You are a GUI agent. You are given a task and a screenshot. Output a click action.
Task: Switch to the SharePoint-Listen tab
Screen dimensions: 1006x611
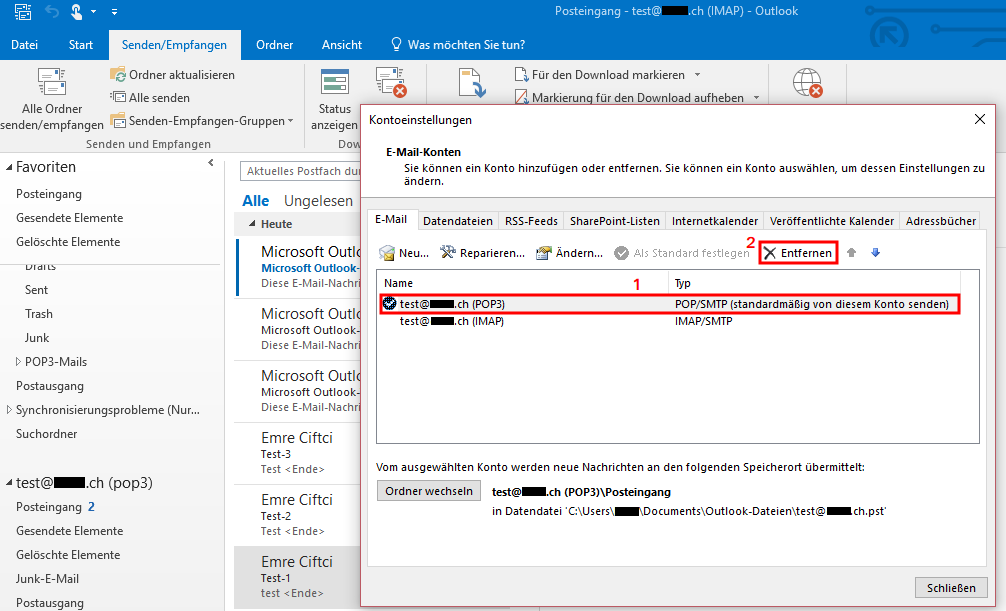615,221
